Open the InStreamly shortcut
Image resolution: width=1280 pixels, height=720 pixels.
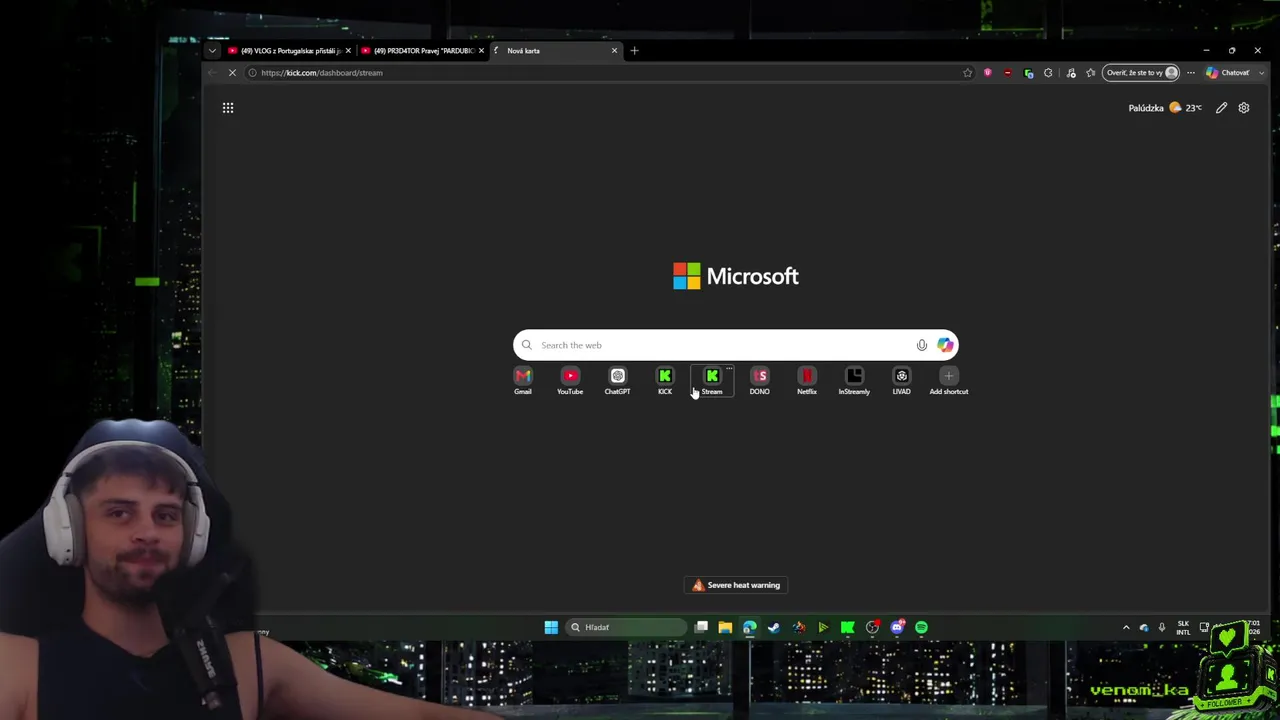(854, 381)
